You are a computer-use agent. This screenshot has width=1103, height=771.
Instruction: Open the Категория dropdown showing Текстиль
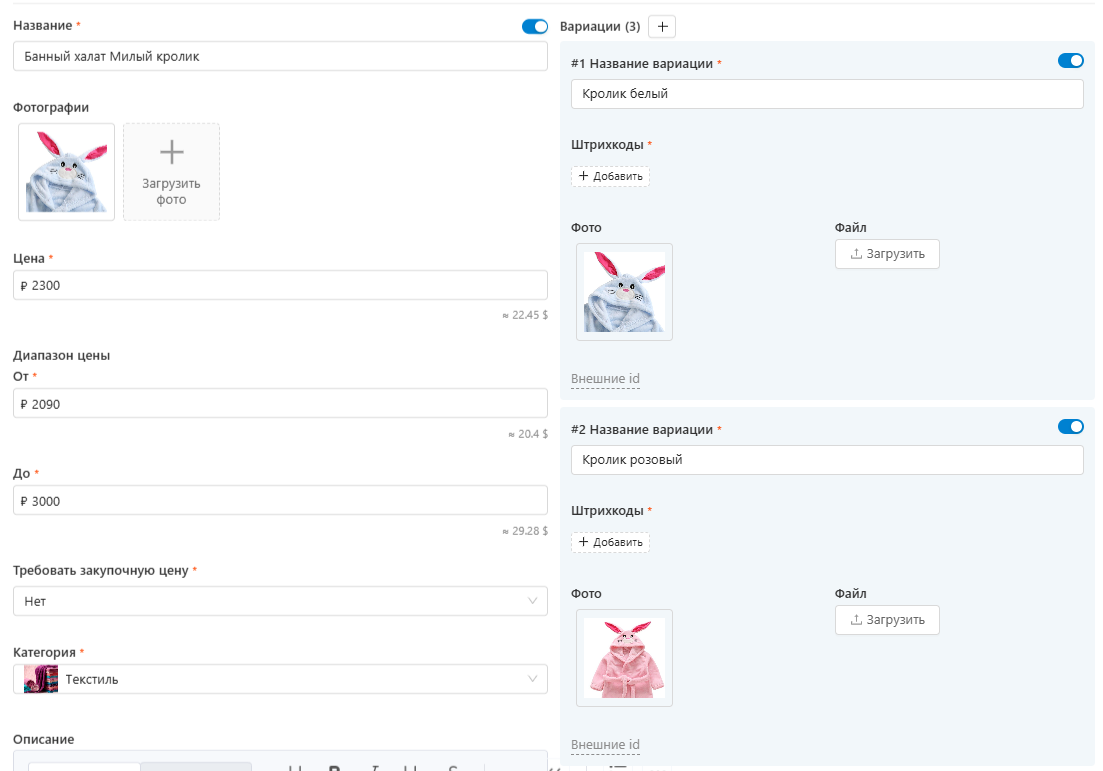[280, 679]
